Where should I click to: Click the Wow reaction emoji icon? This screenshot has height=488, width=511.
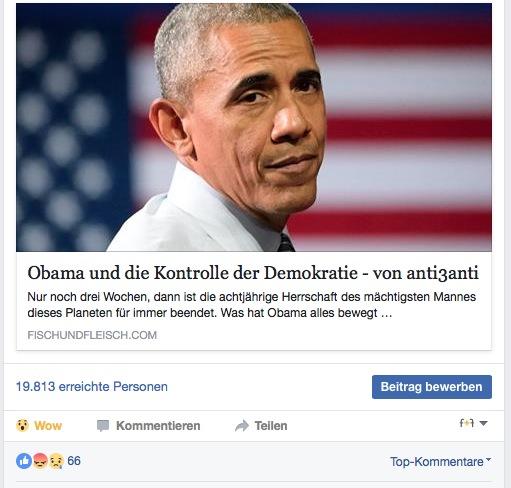[x=22, y=425]
